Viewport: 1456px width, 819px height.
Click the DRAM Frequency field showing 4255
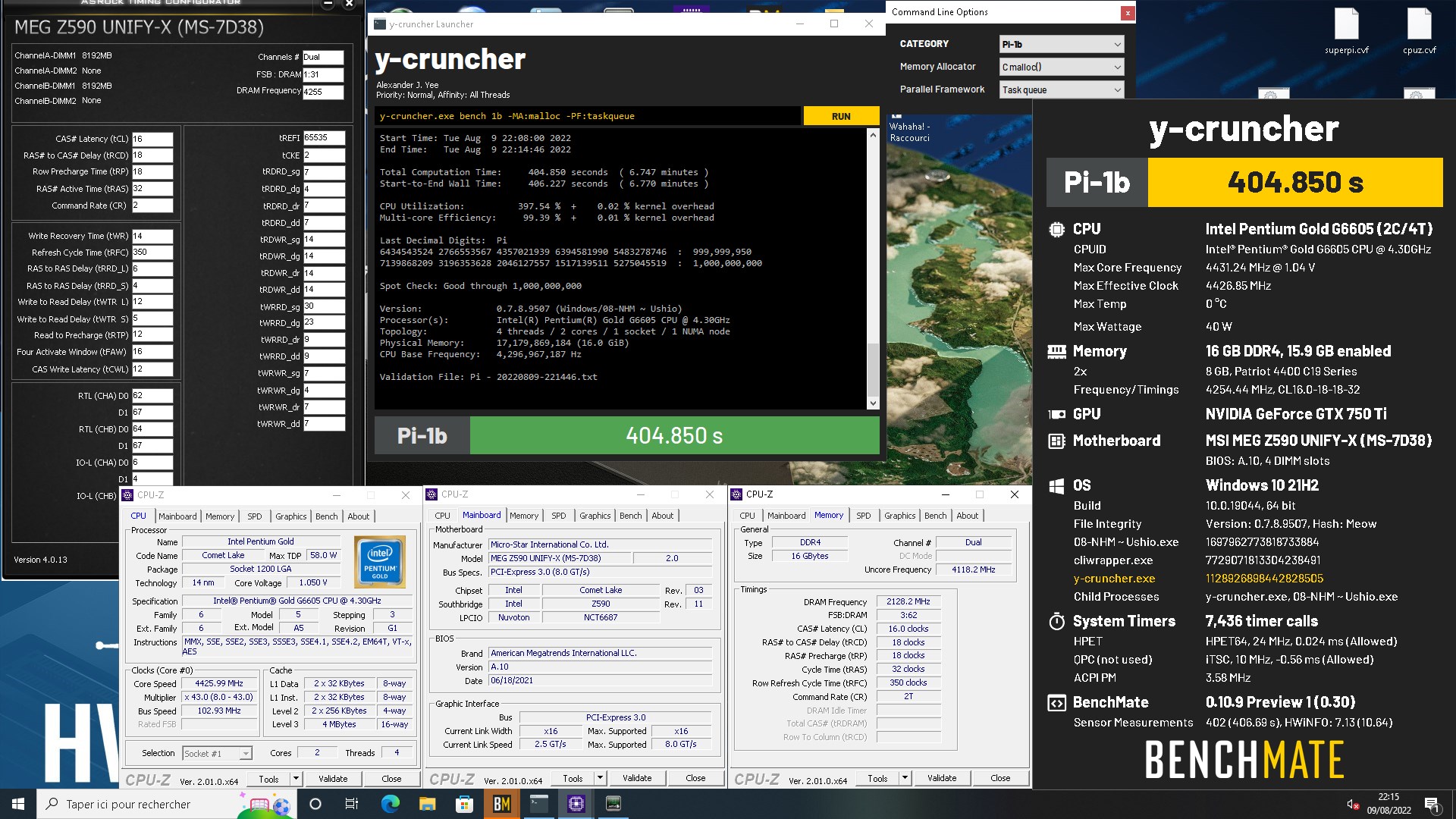pos(323,92)
